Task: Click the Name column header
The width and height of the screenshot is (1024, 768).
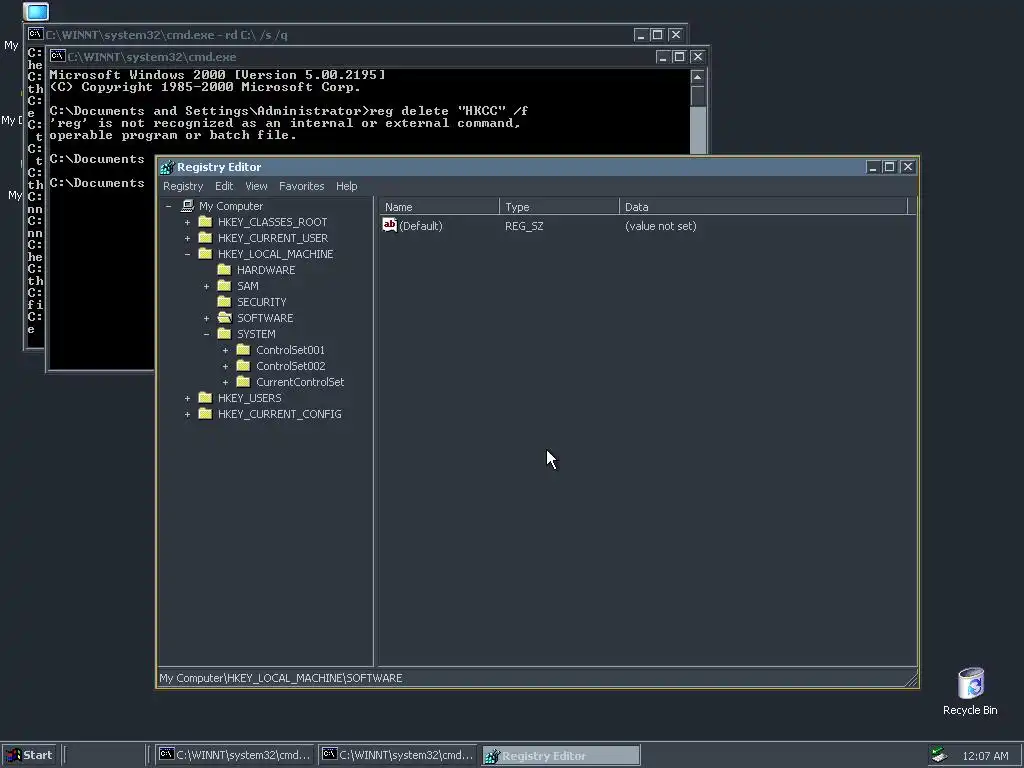Action: [x=439, y=207]
